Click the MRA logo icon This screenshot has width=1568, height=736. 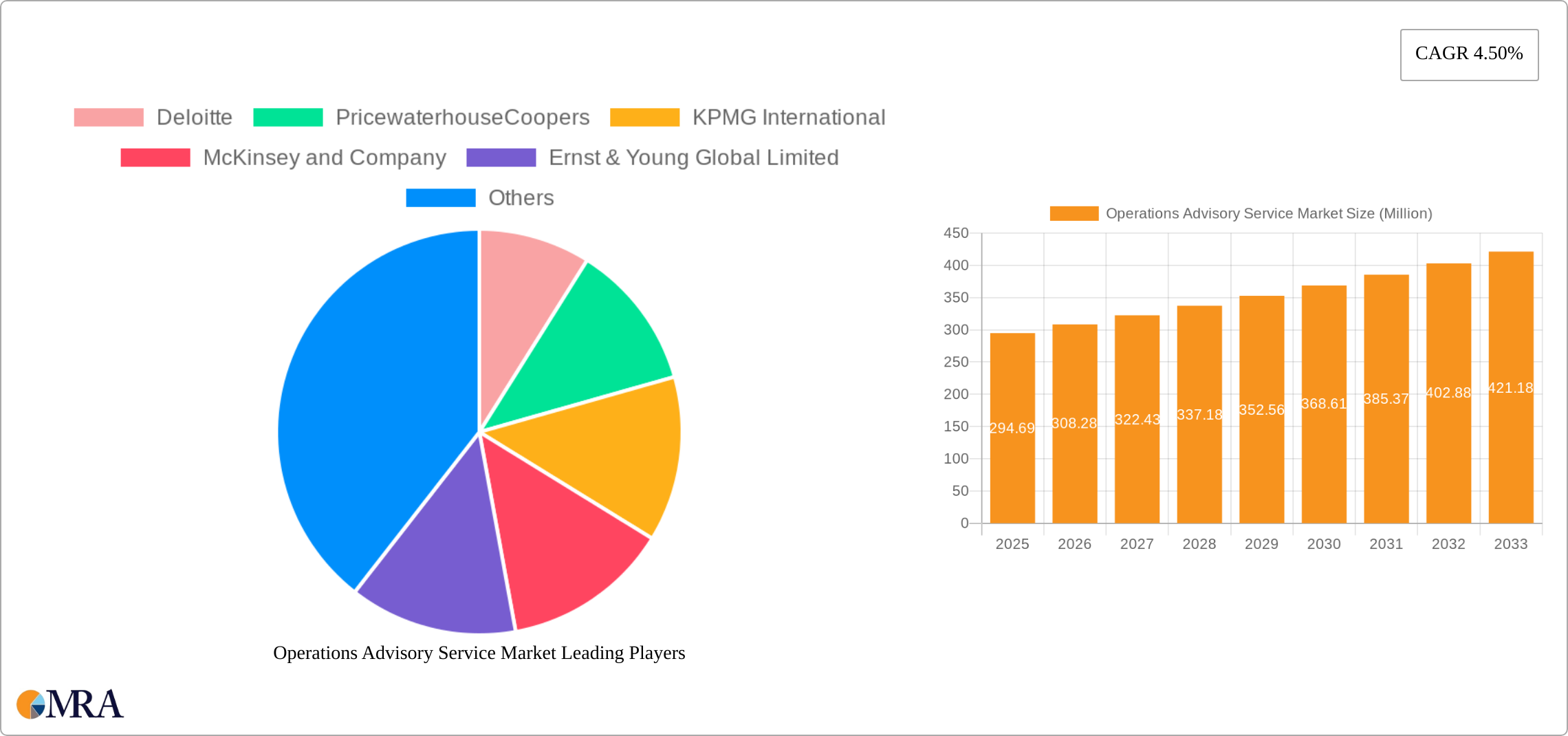click(x=69, y=704)
